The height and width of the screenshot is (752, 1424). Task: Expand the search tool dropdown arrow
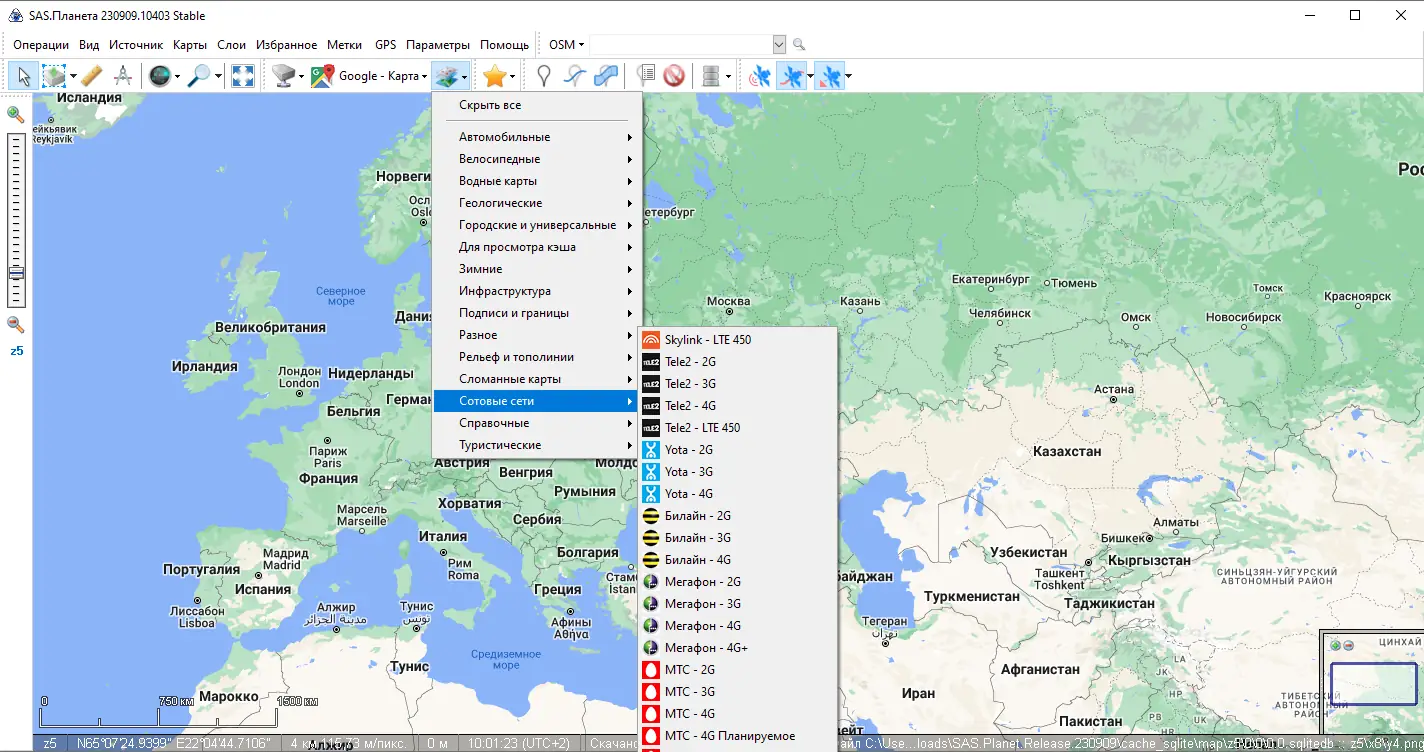pos(218,76)
